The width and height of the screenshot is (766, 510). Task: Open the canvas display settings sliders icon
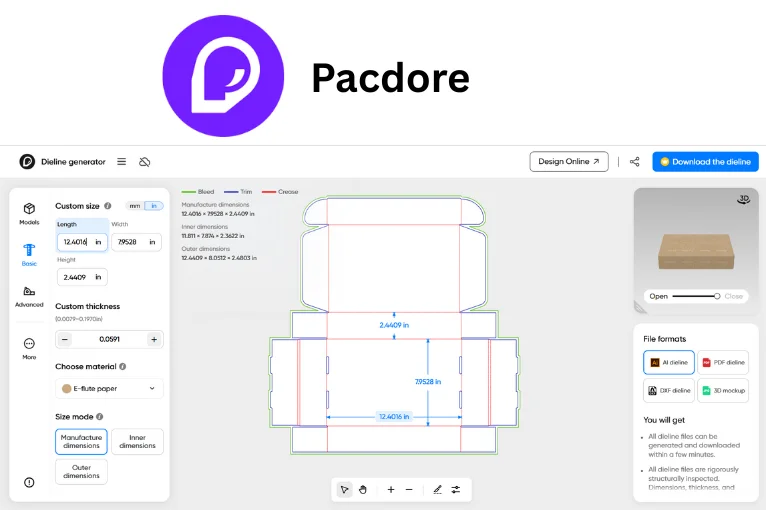456,489
